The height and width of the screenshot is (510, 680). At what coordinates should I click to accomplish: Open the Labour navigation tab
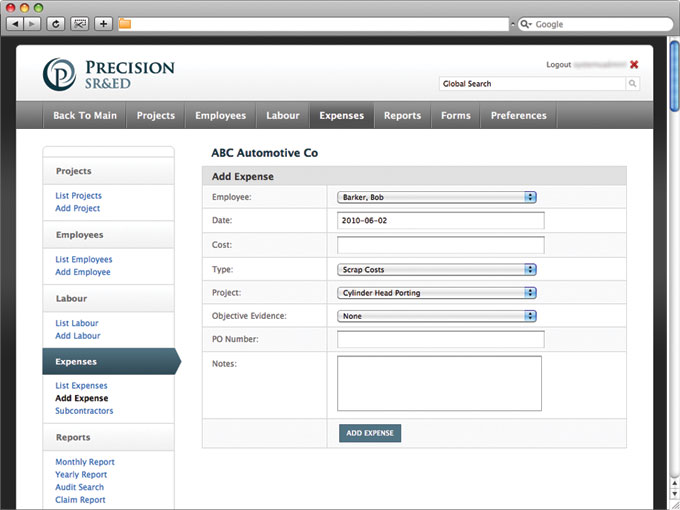click(283, 115)
